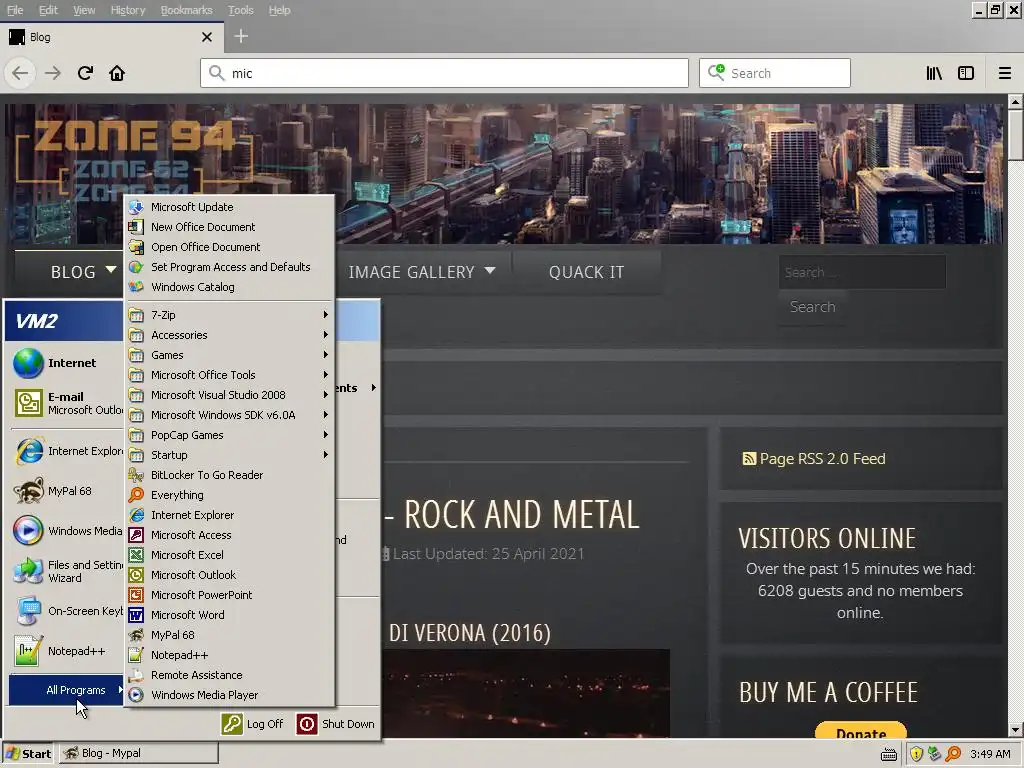Open Set Program Access and Defaults

click(x=230, y=267)
